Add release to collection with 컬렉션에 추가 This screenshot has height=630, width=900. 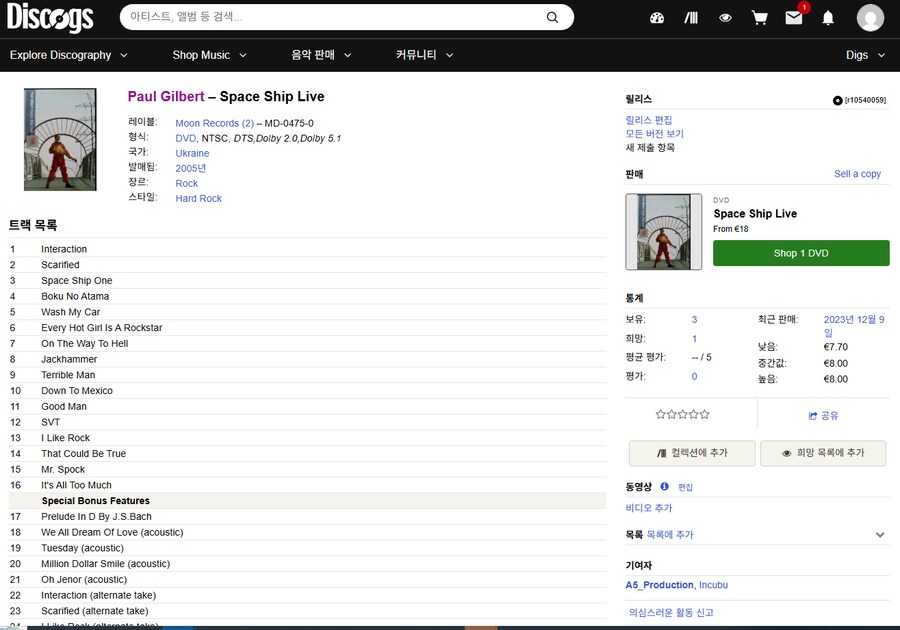coord(692,453)
